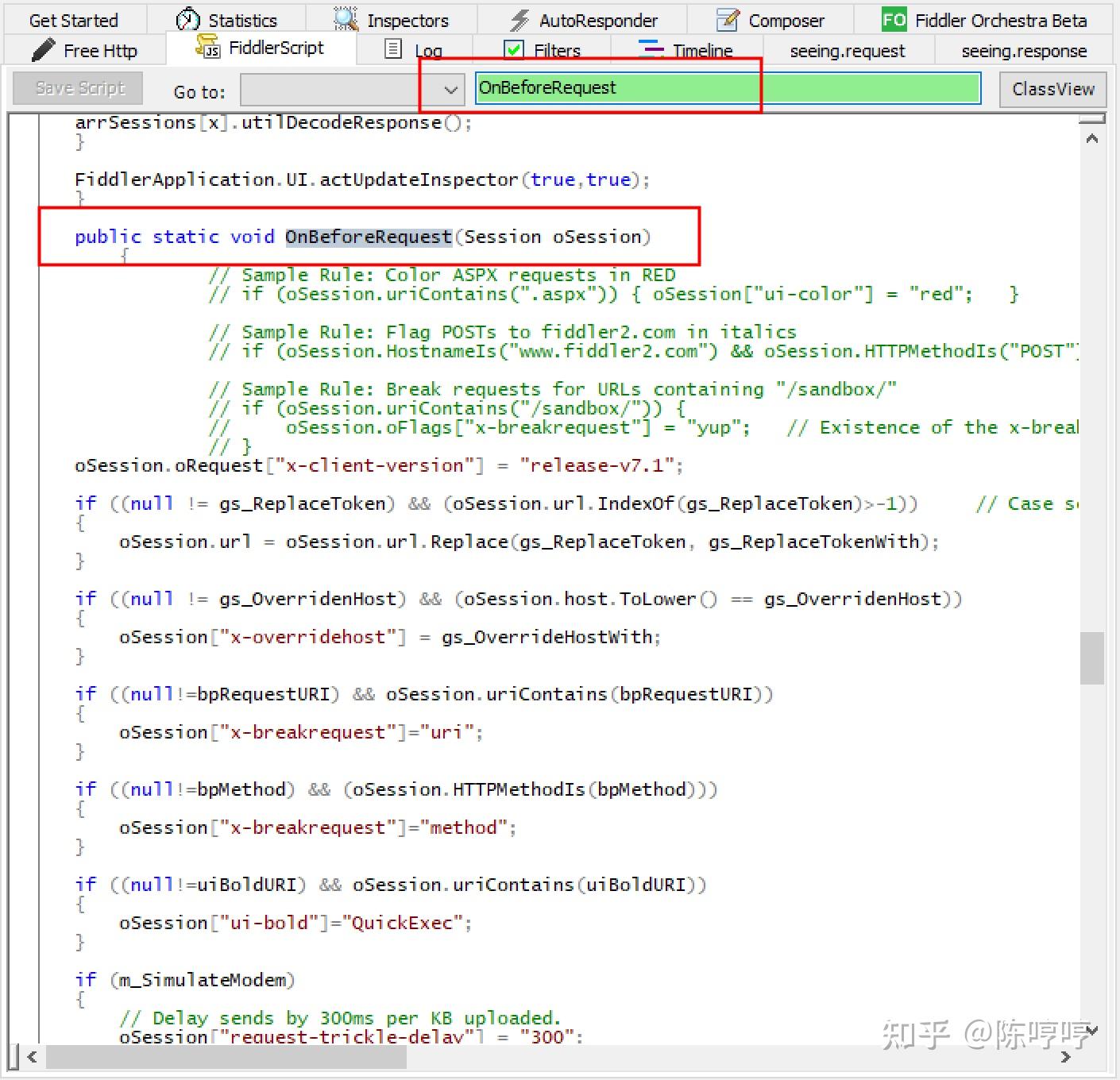Viewport: 1120px width, 1080px height.
Task: Click the vertical scrollbar thumb in the editor
Action: (1092, 658)
